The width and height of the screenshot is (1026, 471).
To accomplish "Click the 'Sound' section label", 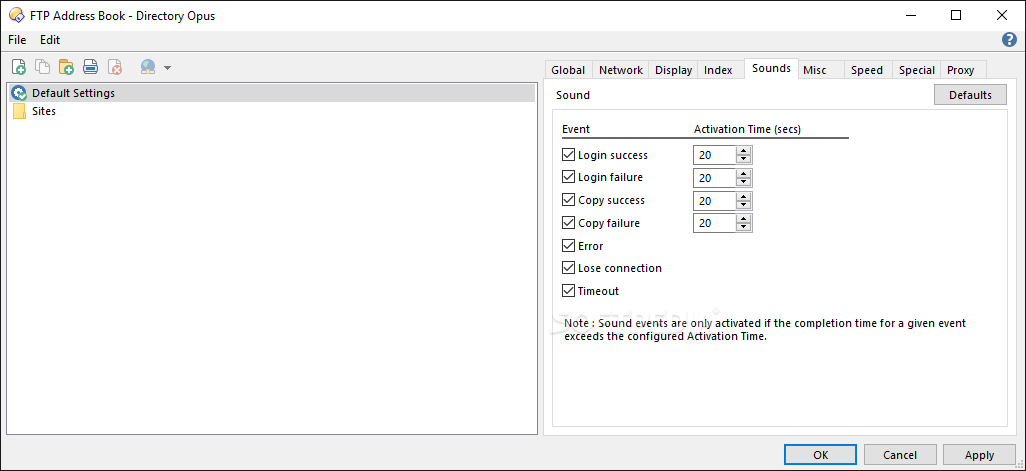I will pyautogui.click(x=573, y=95).
